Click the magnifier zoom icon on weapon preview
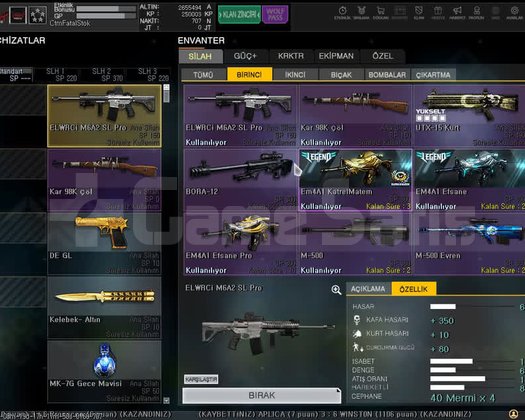The height and width of the screenshot is (420, 525). (336, 290)
